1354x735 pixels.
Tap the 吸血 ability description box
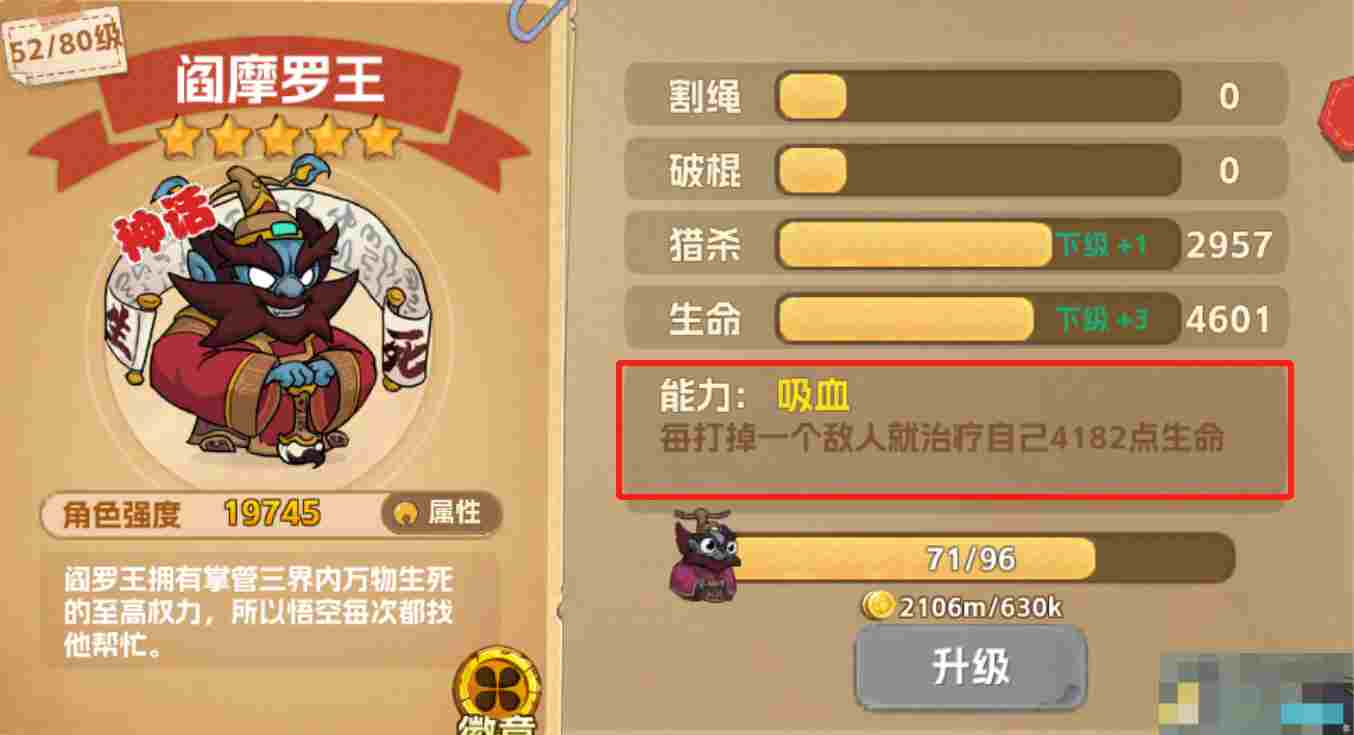point(955,430)
